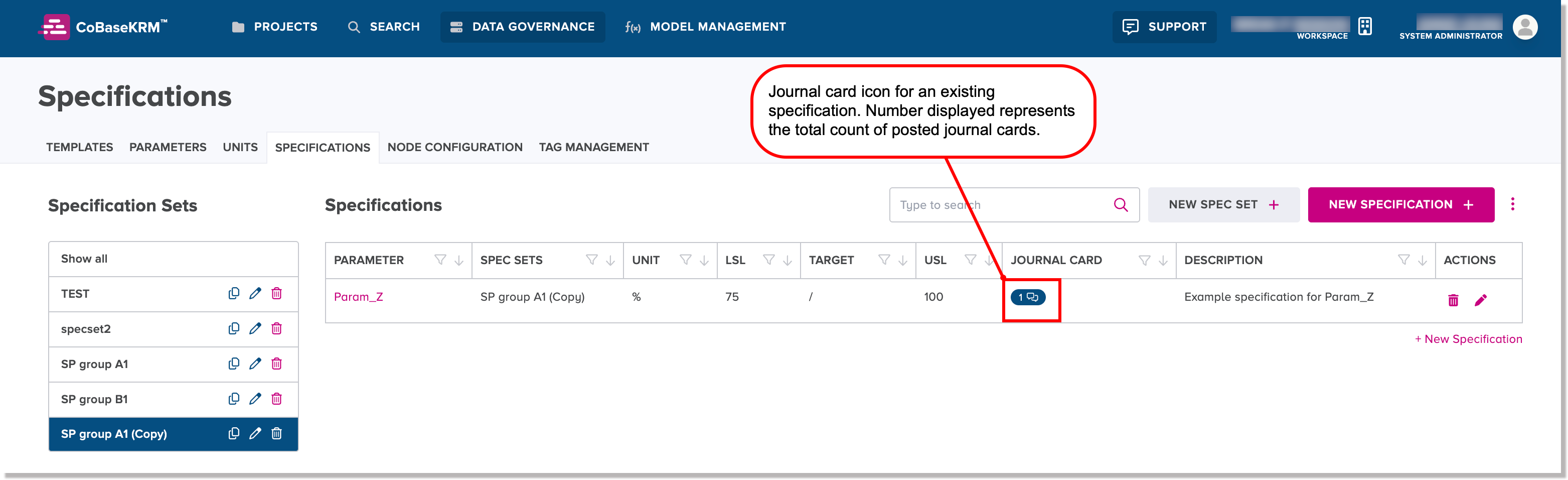Duplicate the SP group A1 (Copy) set

coord(234,434)
